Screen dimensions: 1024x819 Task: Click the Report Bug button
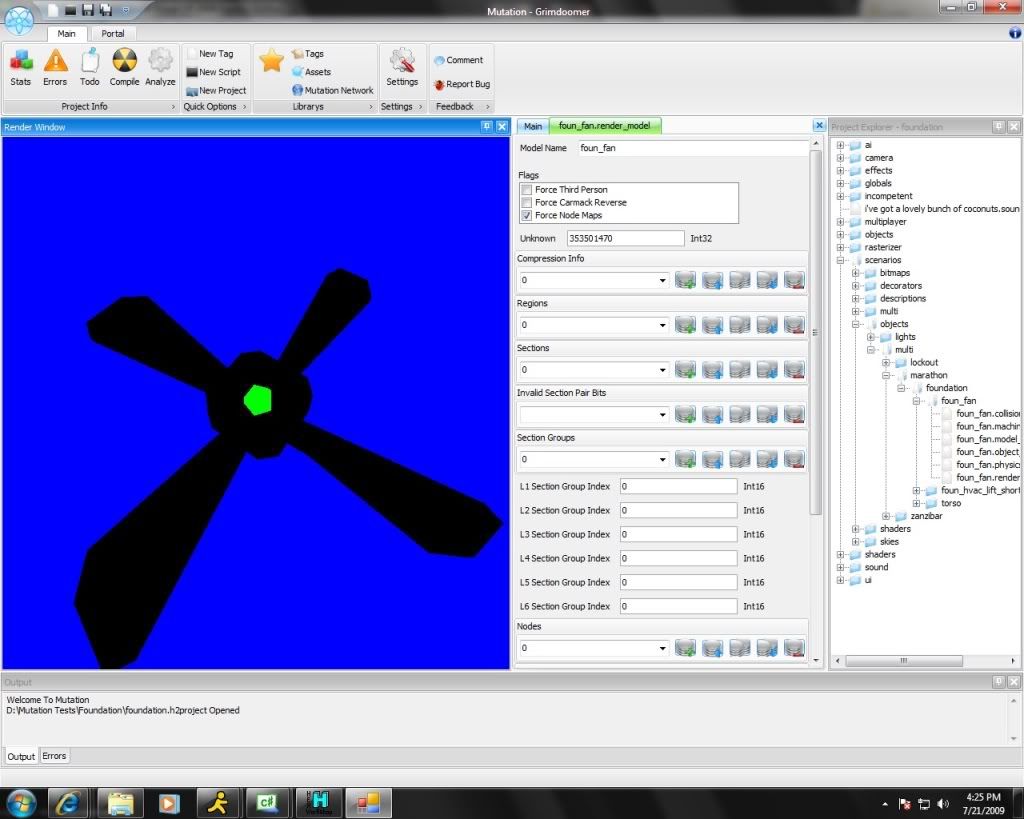point(462,84)
